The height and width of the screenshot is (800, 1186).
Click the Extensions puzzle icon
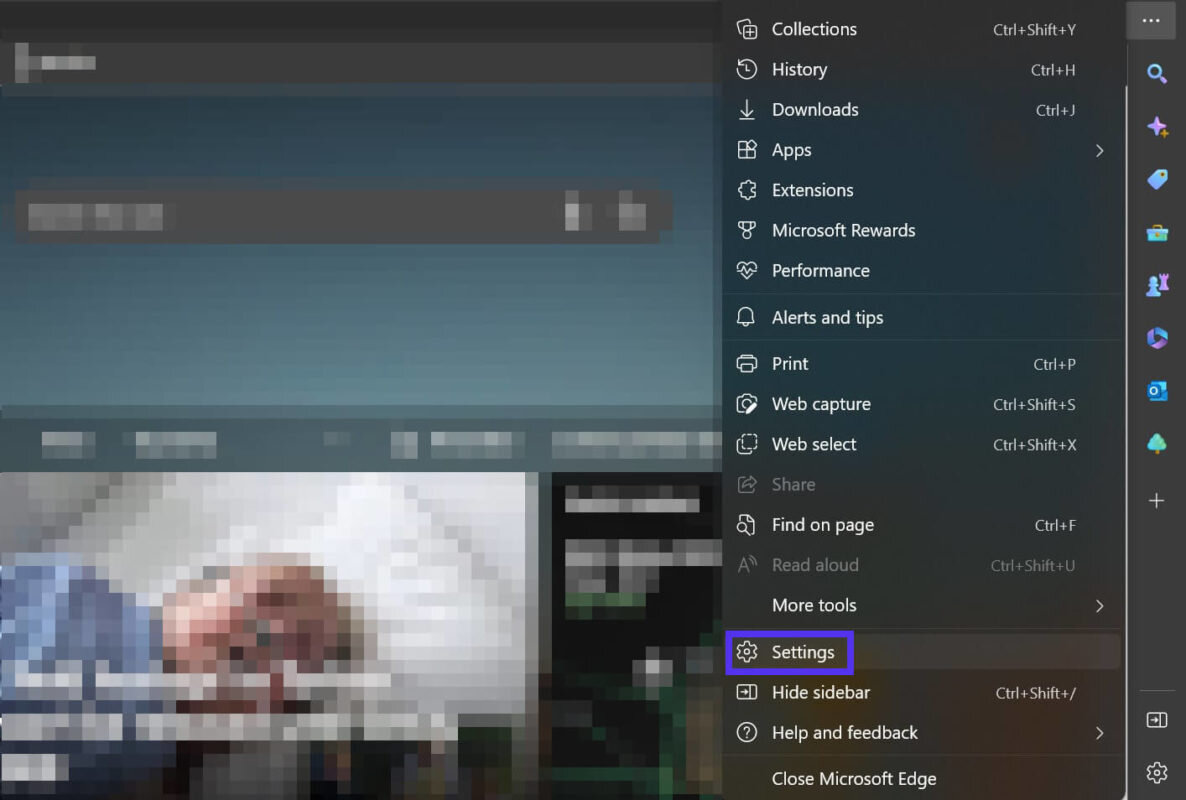(x=747, y=190)
